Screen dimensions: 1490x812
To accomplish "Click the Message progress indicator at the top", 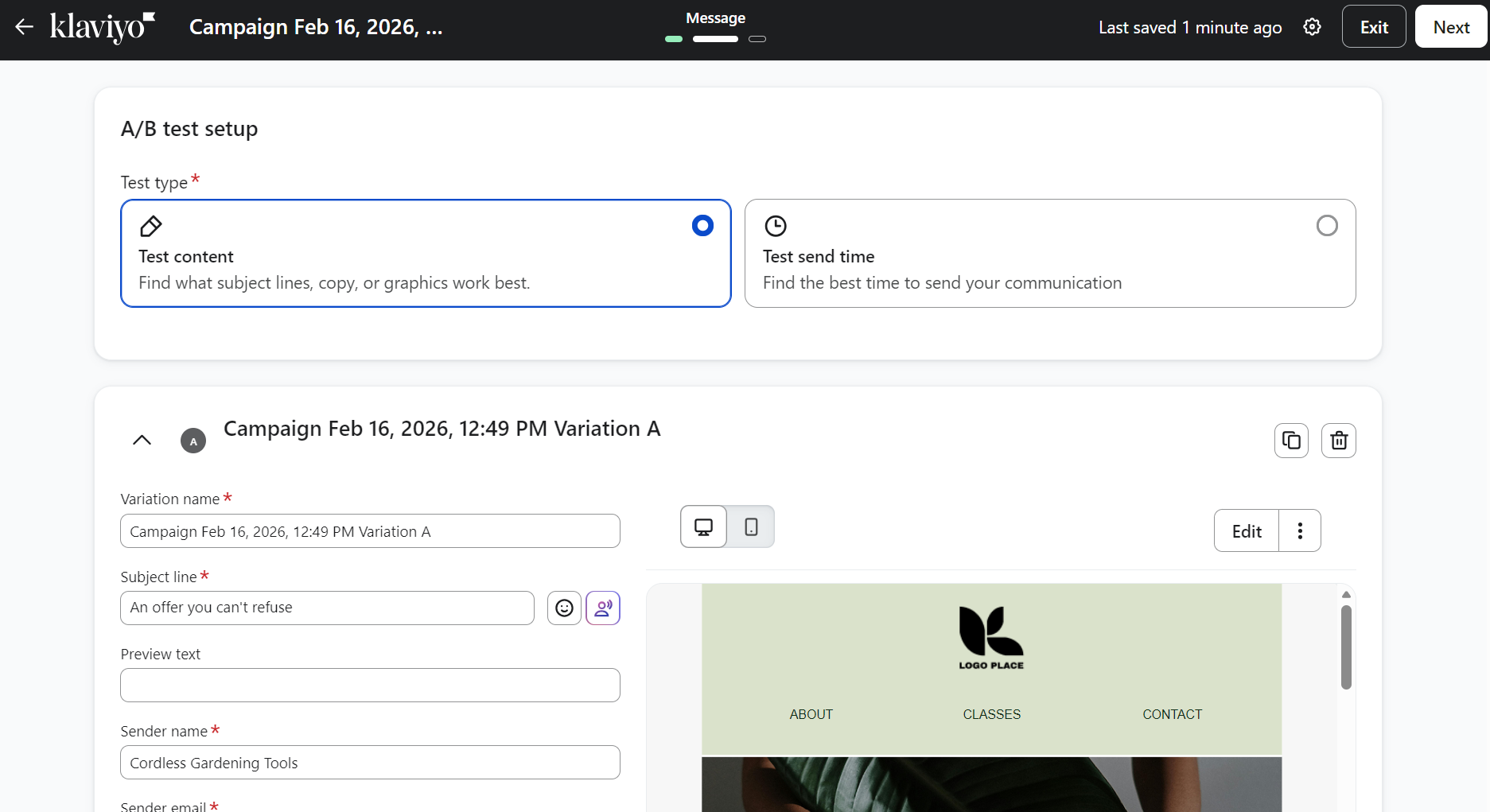I will (714, 38).
